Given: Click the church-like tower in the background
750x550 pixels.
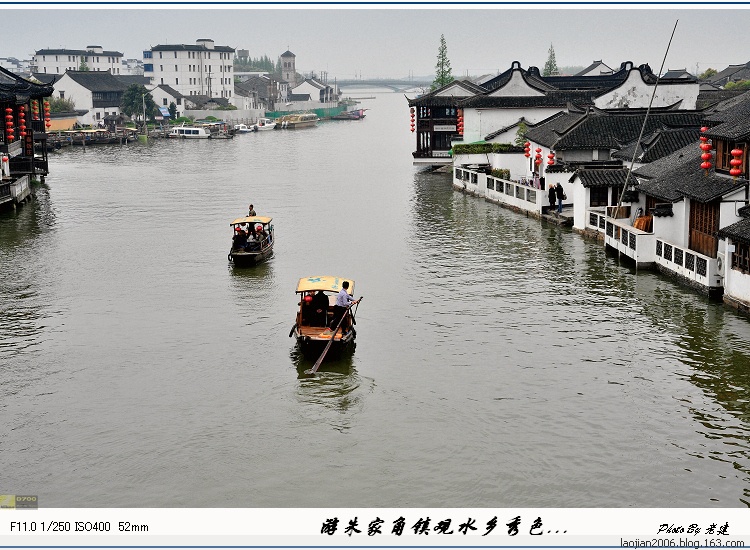Looking at the screenshot, I should click(288, 67).
